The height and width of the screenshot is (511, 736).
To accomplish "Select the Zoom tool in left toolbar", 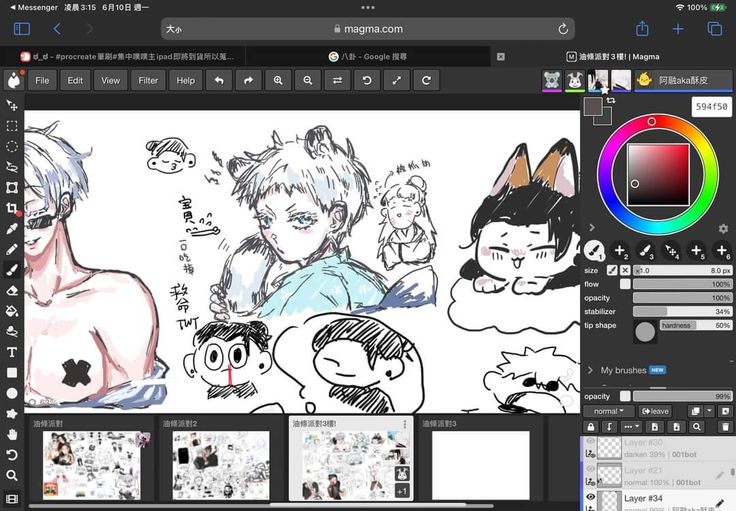I will (12, 475).
